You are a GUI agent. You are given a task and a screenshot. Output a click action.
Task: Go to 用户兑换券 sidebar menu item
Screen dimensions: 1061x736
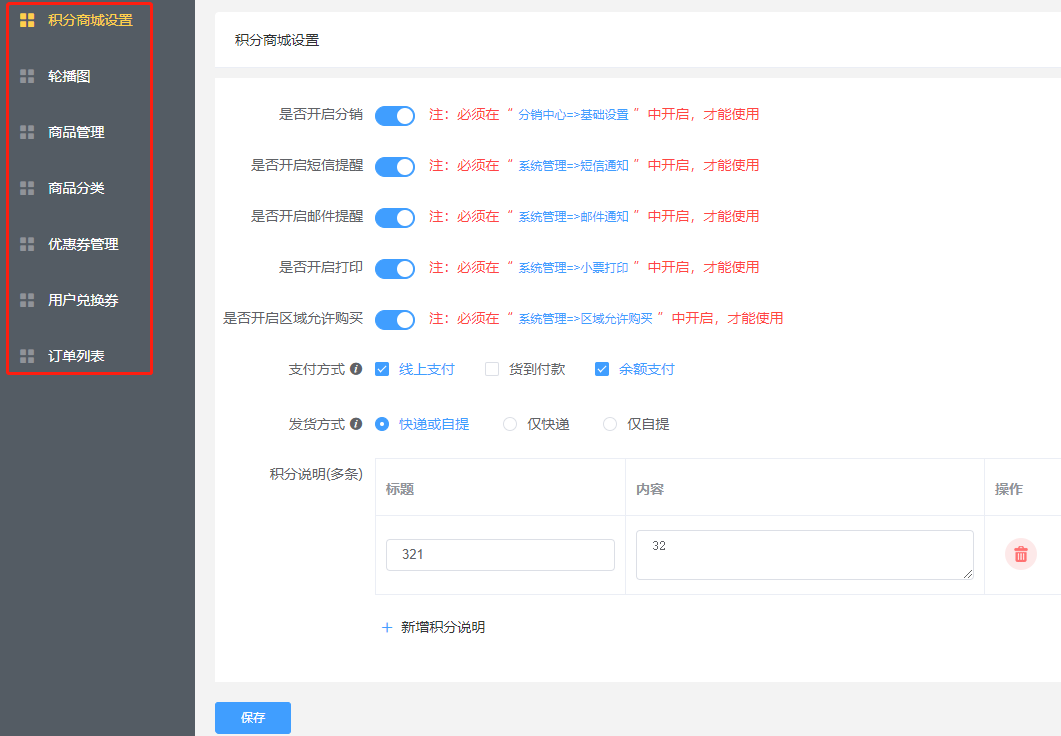tap(83, 300)
